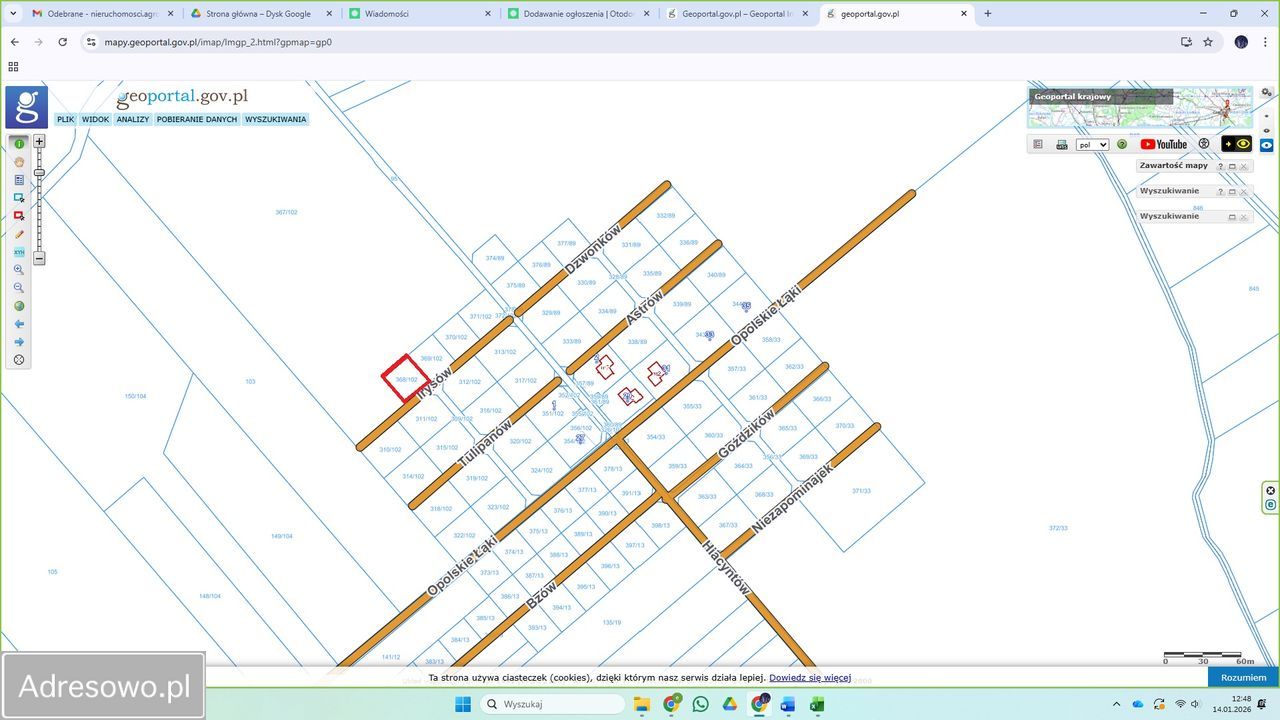Toggle the blue eye visibility button
Viewport: 1280px width, 720px height.
1266,145
